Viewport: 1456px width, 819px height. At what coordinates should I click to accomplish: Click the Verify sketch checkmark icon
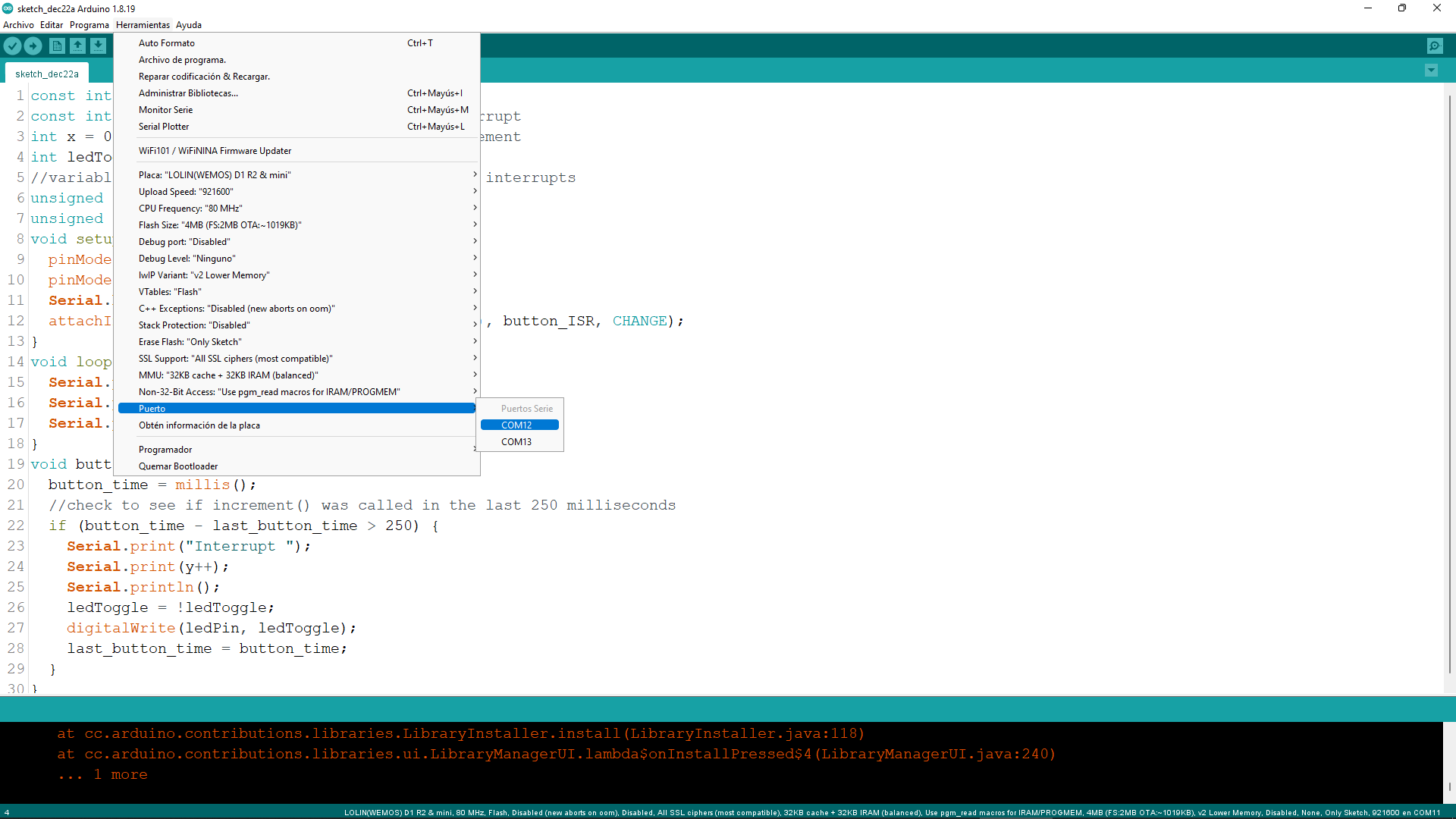(12, 46)
